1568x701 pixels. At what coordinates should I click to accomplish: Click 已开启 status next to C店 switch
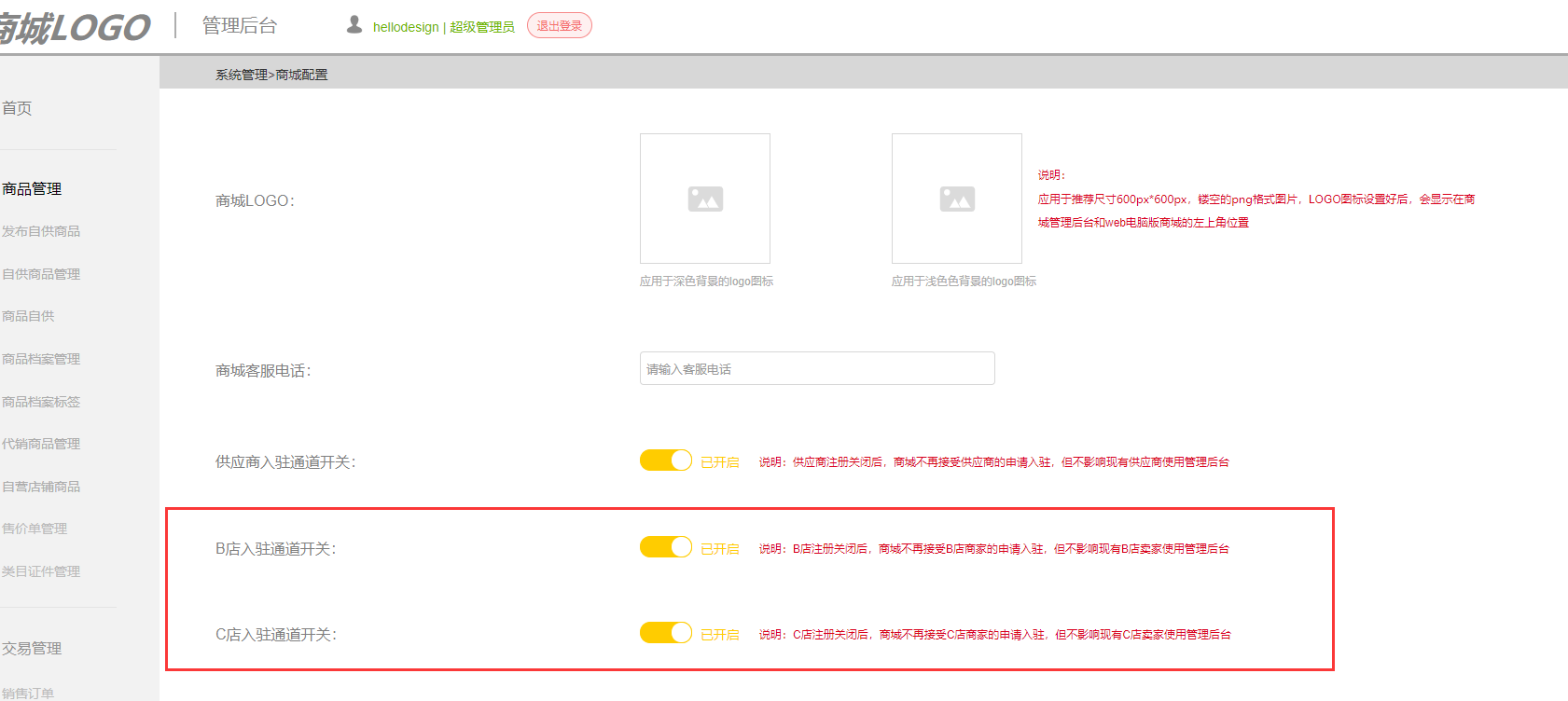click(x=720, y=635)
